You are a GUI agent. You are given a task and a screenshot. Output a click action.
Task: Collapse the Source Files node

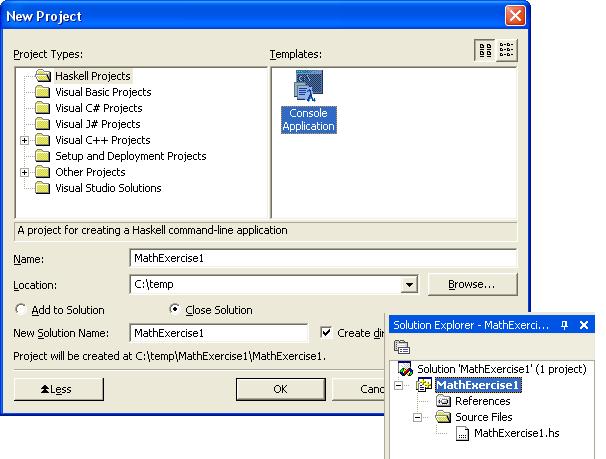tap(417, 417)
